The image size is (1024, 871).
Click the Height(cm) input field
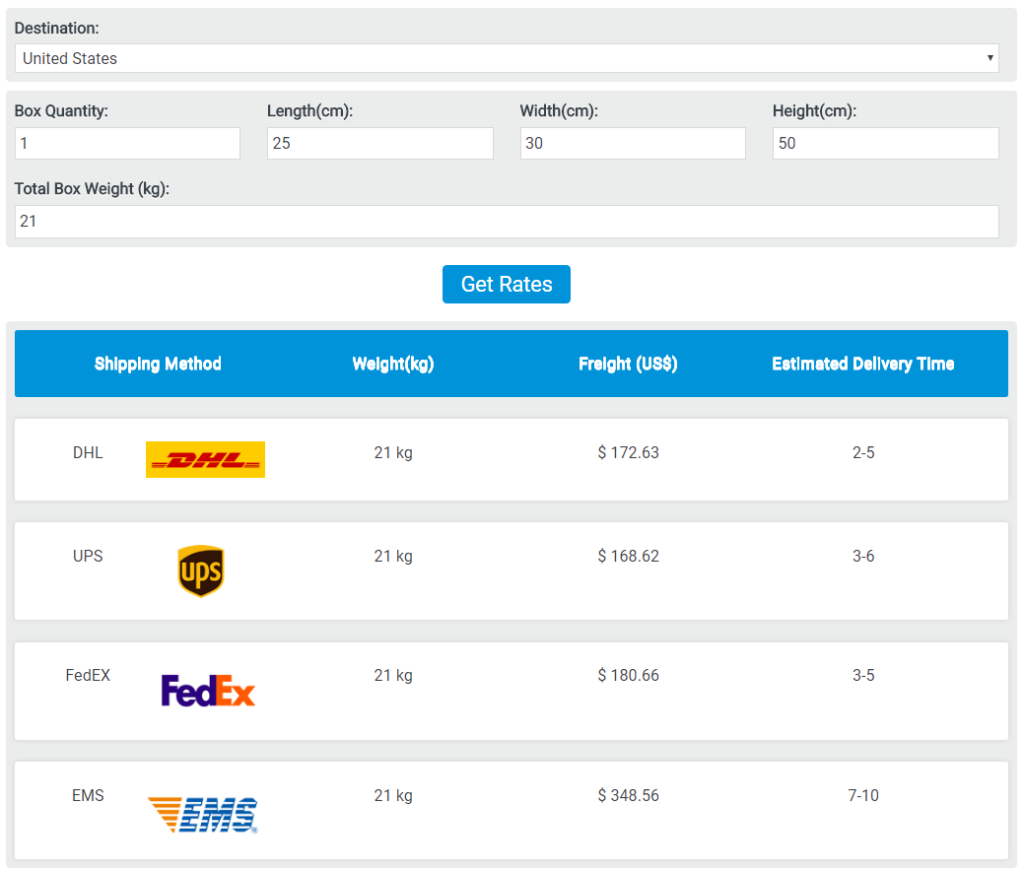885,143
